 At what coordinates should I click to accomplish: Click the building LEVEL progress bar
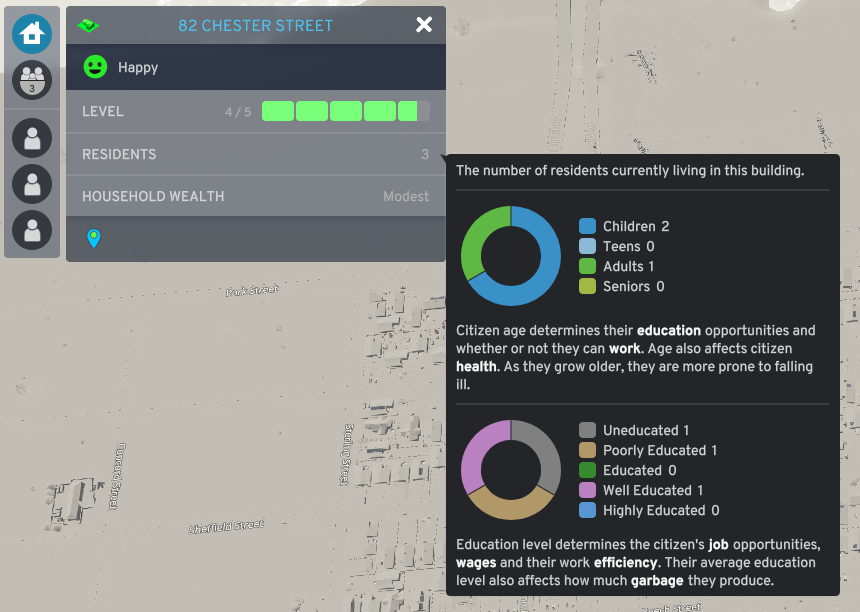pos(343,111)
